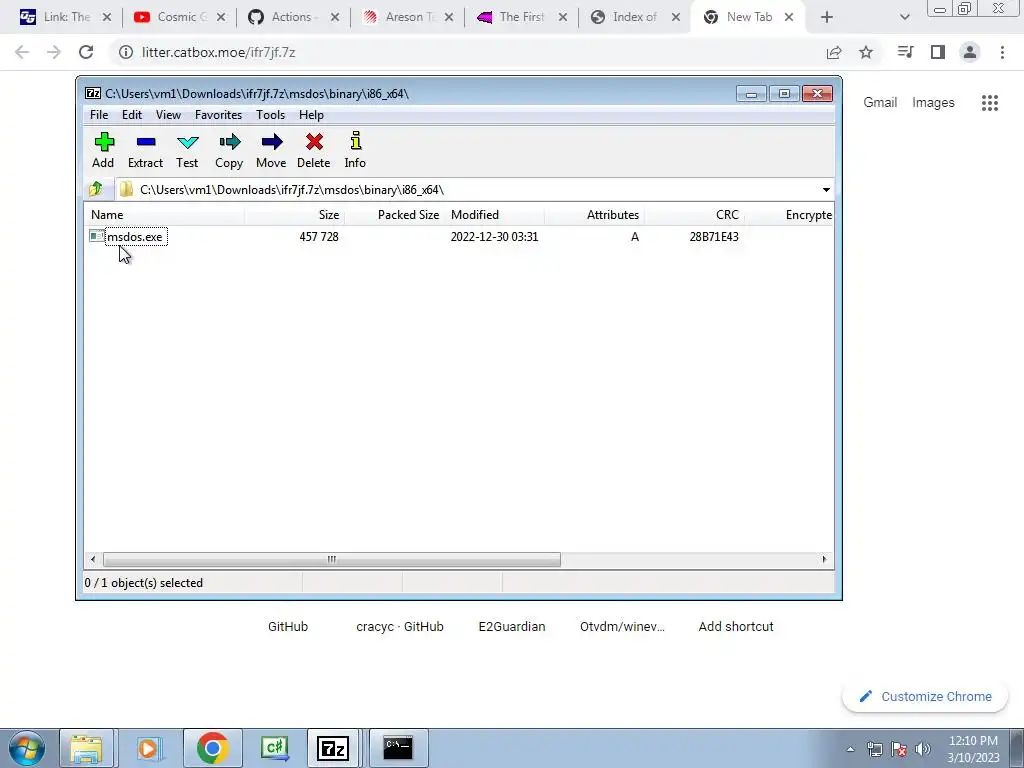The height and width of the screenshot is (768, 1024).
Task: Open the E2Guardian shortcut
Action: (512, 626)
